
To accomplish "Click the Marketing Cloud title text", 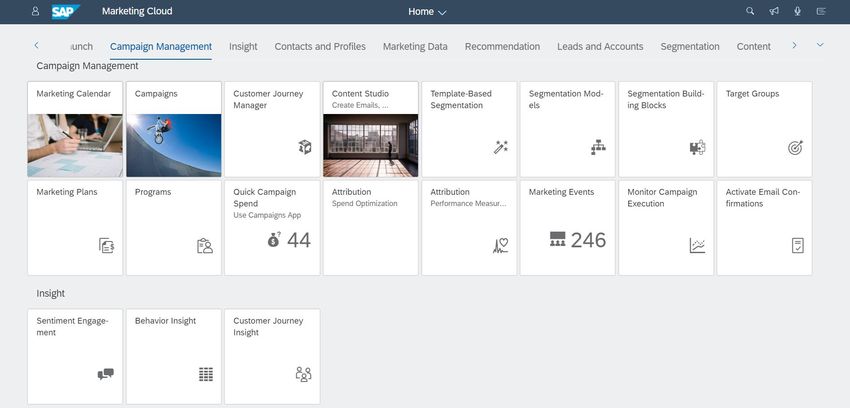I will click(137, 11).
